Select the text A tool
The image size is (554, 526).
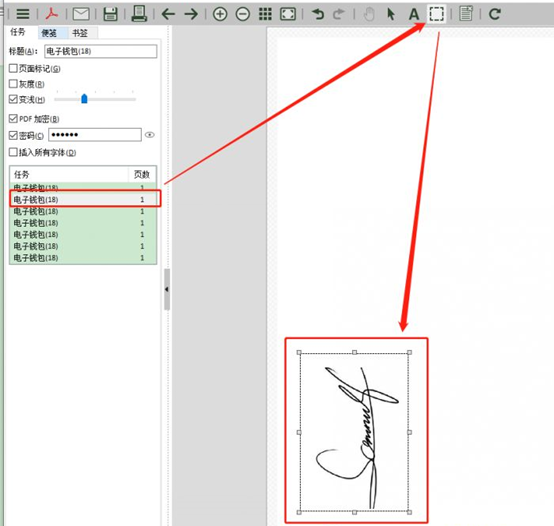tap(414, 14)
